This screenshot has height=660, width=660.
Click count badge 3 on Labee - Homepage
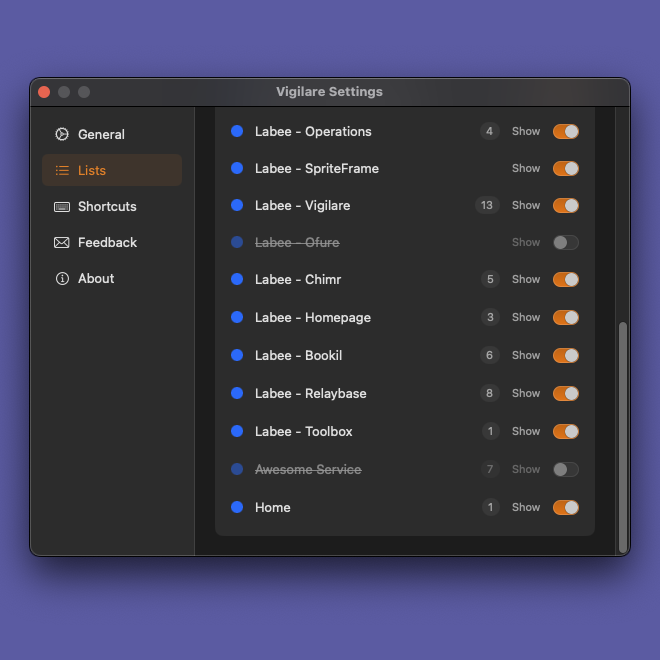[490, 317]
